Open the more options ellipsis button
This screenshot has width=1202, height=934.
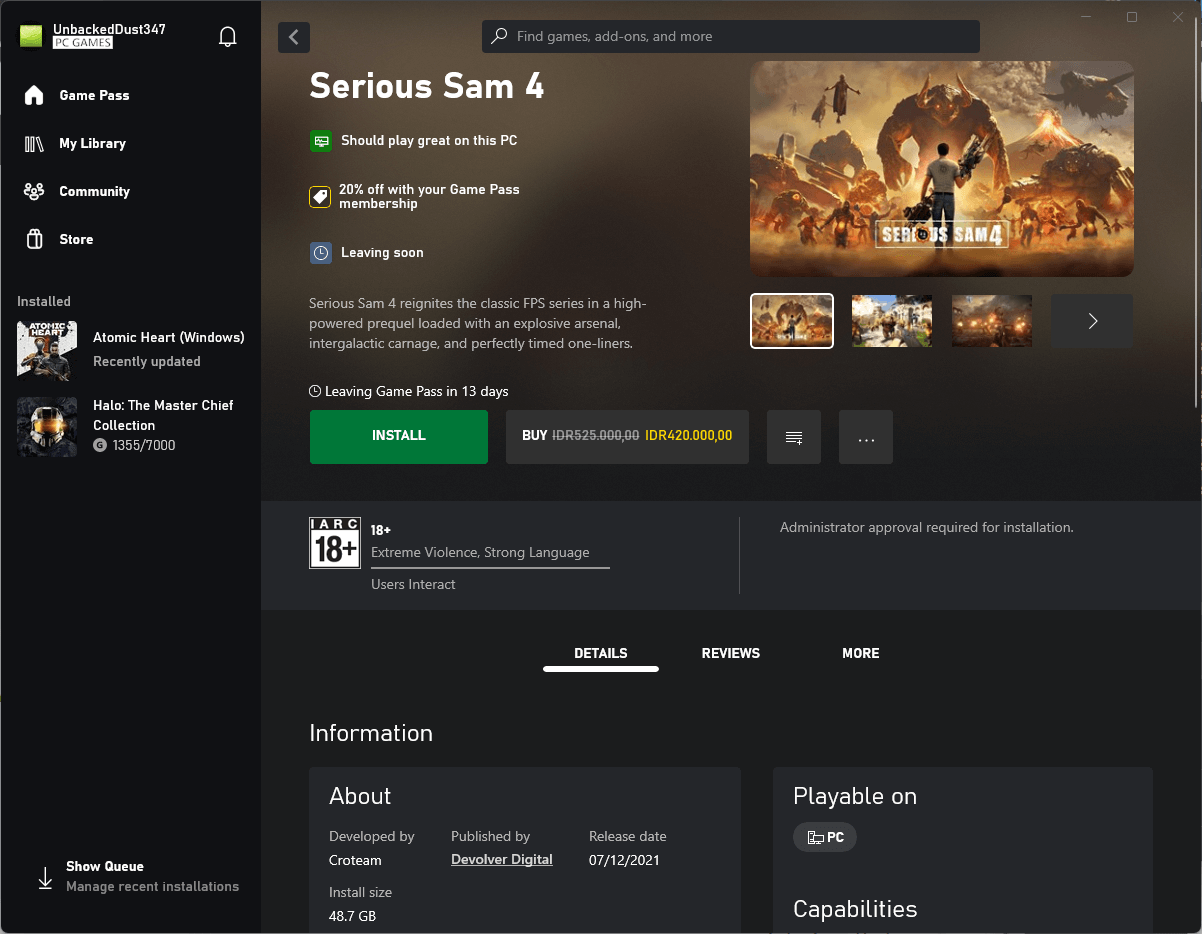pyautogui.click(x=866, y=437)
